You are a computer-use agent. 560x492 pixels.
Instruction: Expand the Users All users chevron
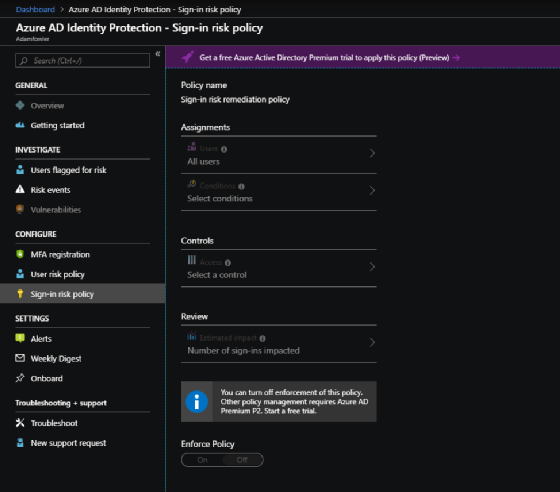(372, 154)
